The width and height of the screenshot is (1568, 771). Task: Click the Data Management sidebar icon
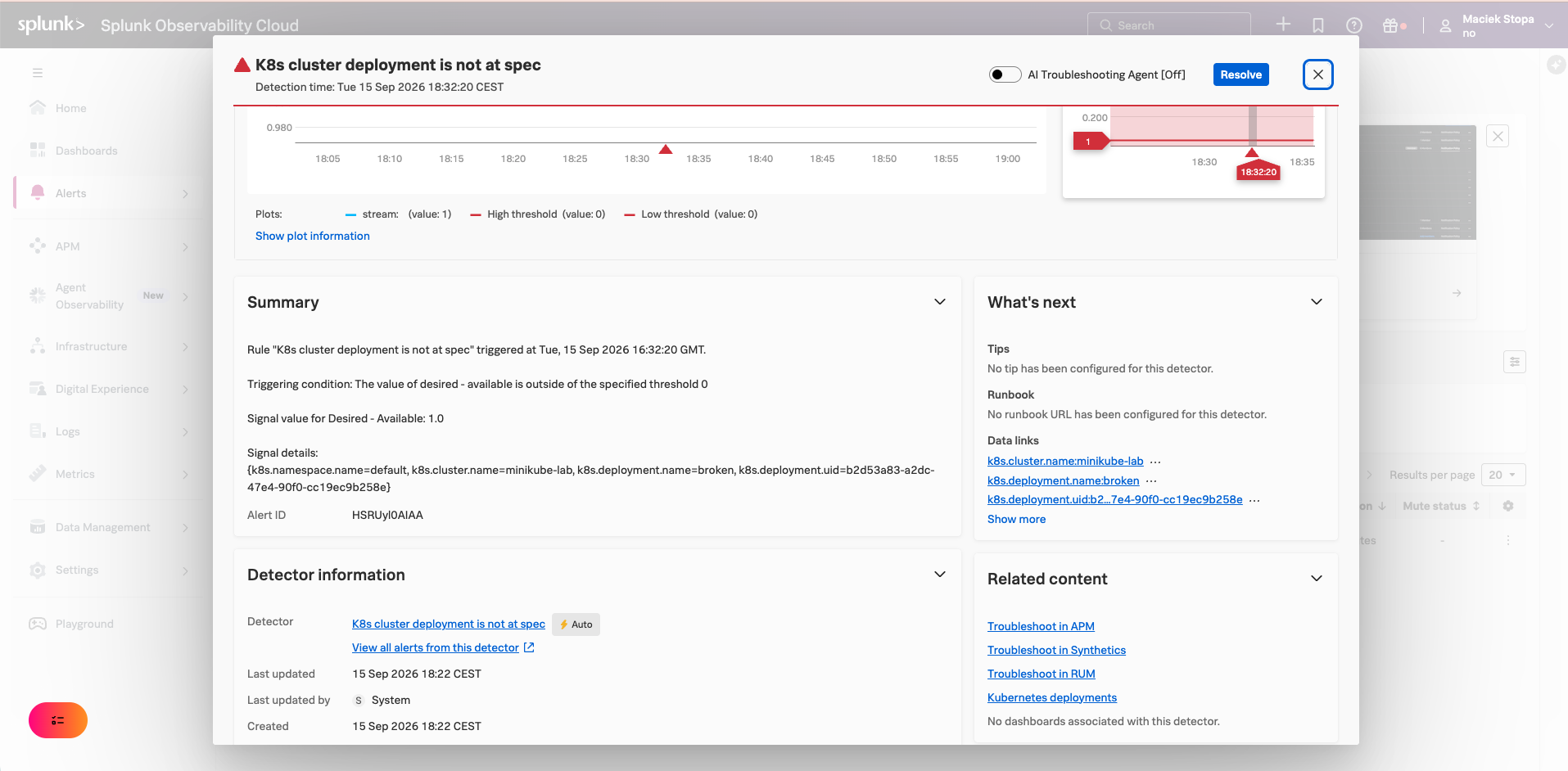tap(38, 527)
